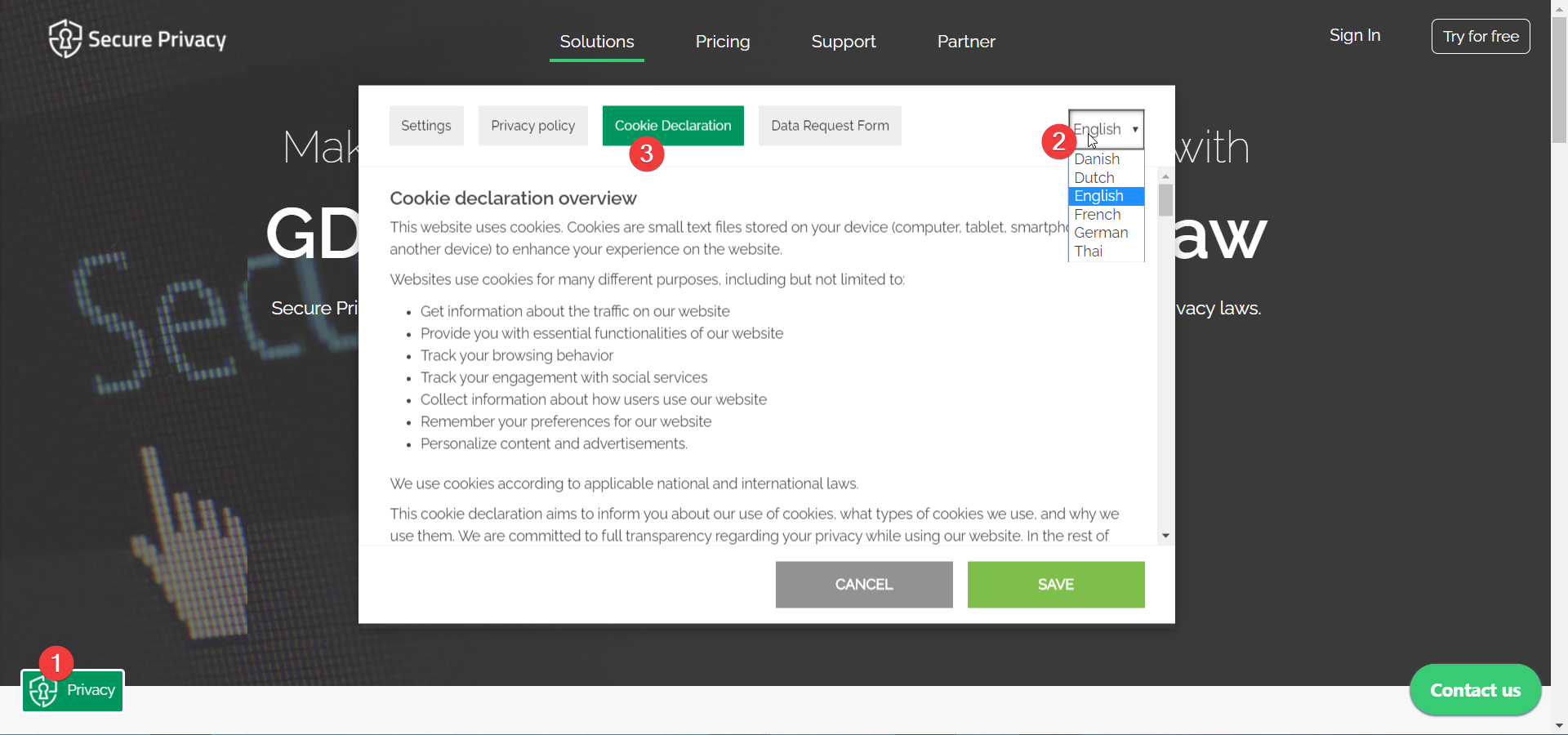The image size is (1568, 735).
Task: Choose German as the declaration language
Action: [1101, 233]
